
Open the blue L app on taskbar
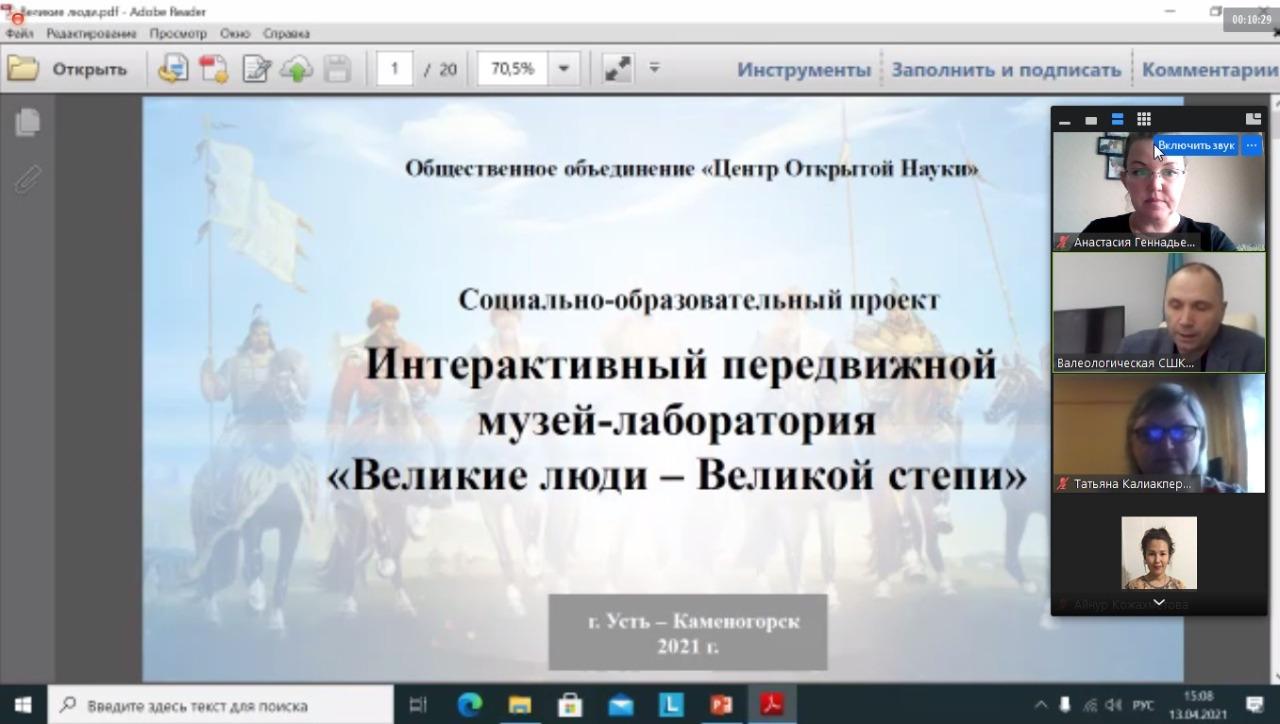670,705
